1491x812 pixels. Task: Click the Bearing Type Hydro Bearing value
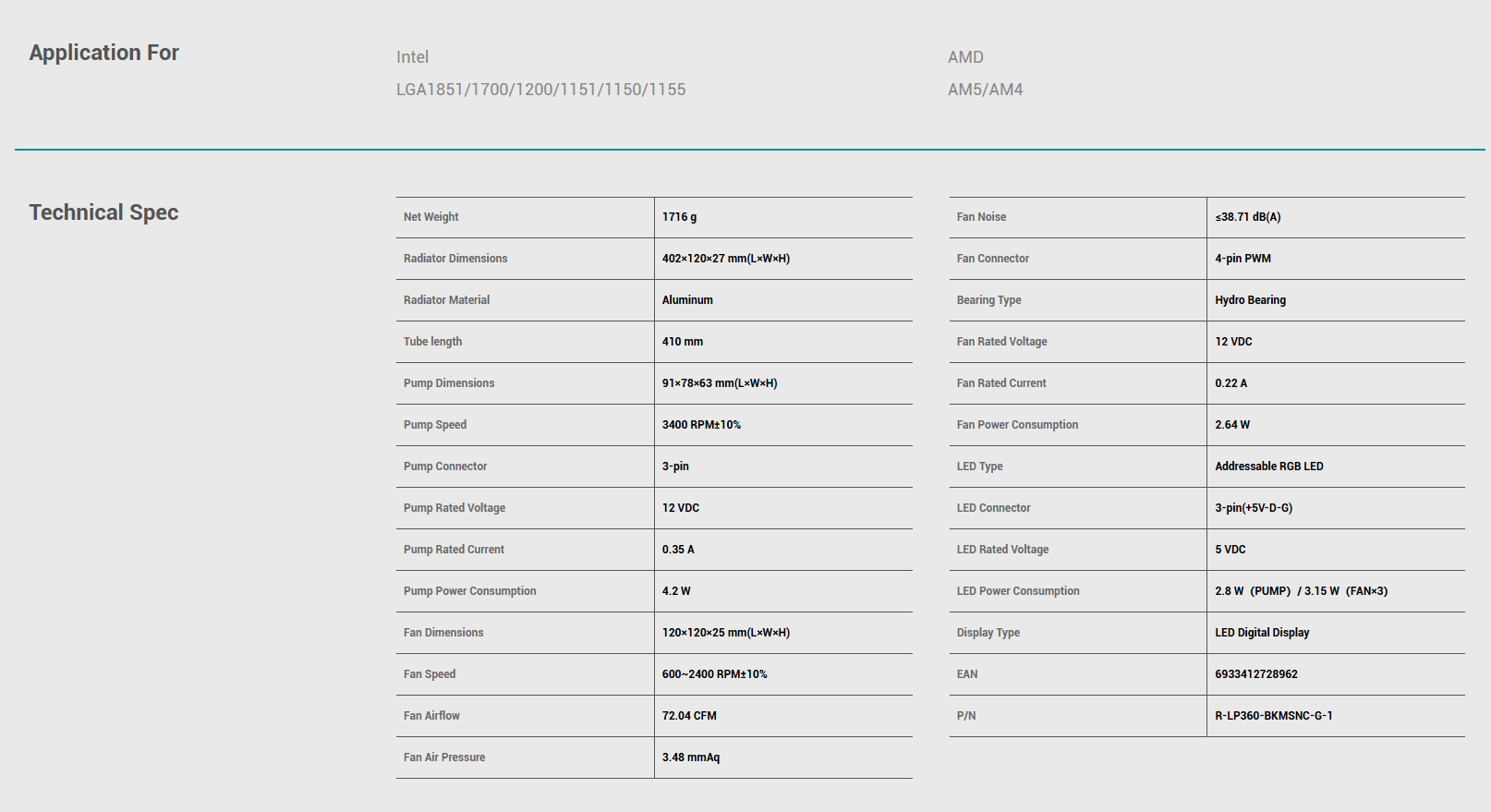coord(1250,300)
